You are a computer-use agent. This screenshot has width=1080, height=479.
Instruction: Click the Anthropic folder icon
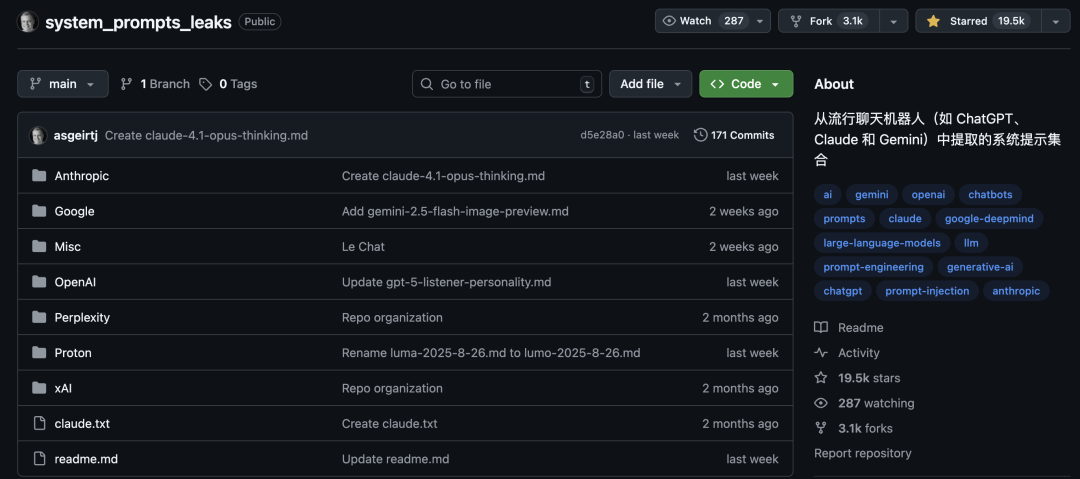39,176
